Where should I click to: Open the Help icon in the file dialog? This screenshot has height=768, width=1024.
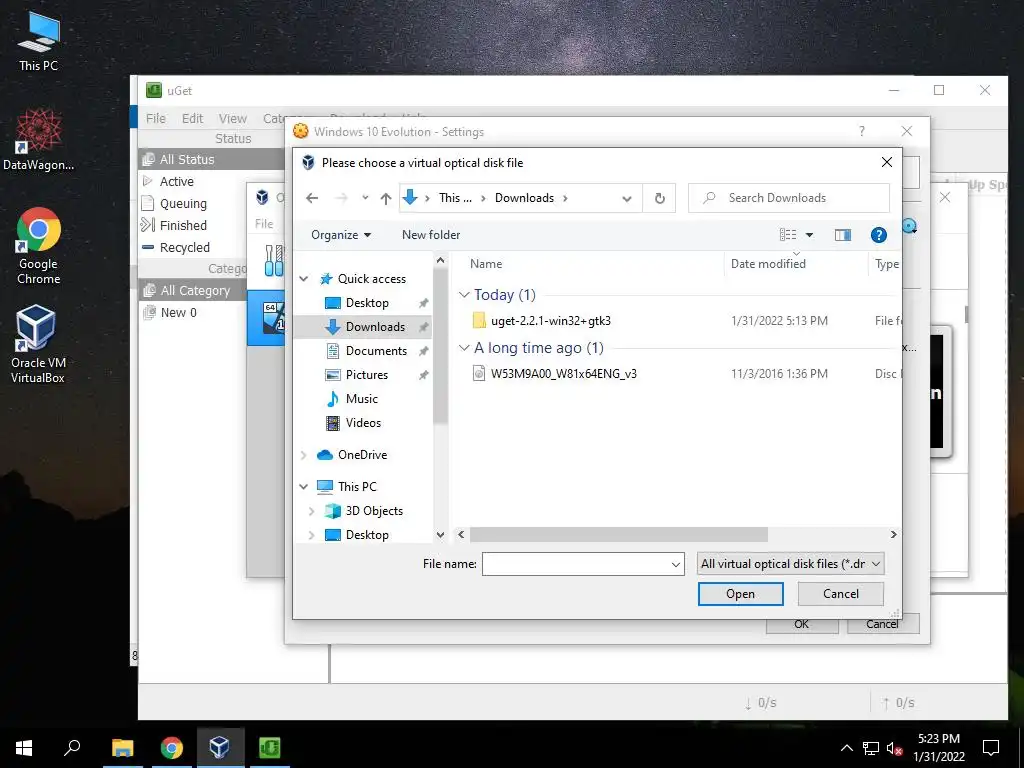pos(878,235)
